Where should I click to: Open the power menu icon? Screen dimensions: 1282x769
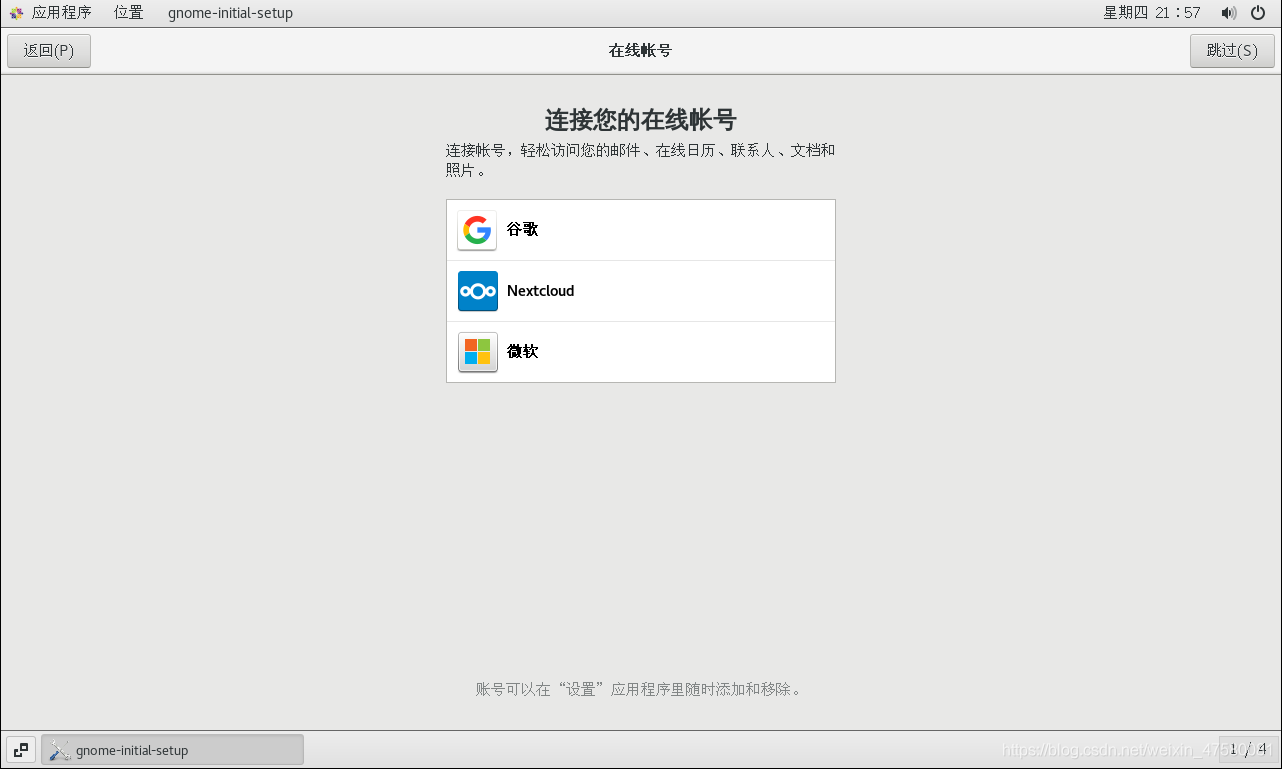coord(1258,13)
